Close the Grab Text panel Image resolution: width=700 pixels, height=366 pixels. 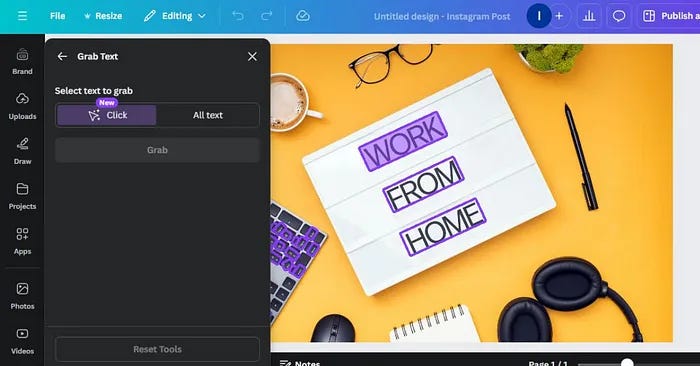point(252,56)
